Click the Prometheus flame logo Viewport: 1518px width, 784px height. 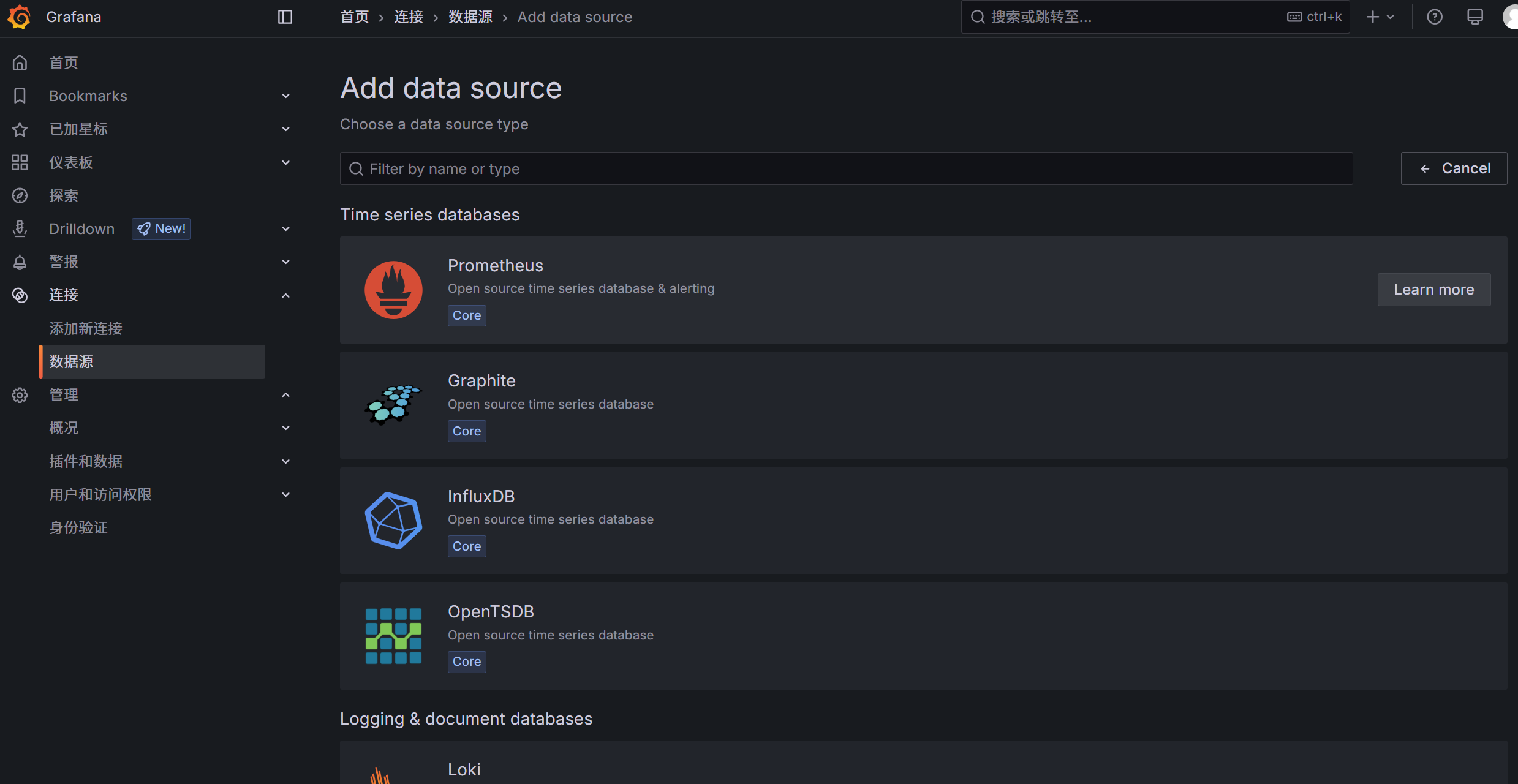393,290
